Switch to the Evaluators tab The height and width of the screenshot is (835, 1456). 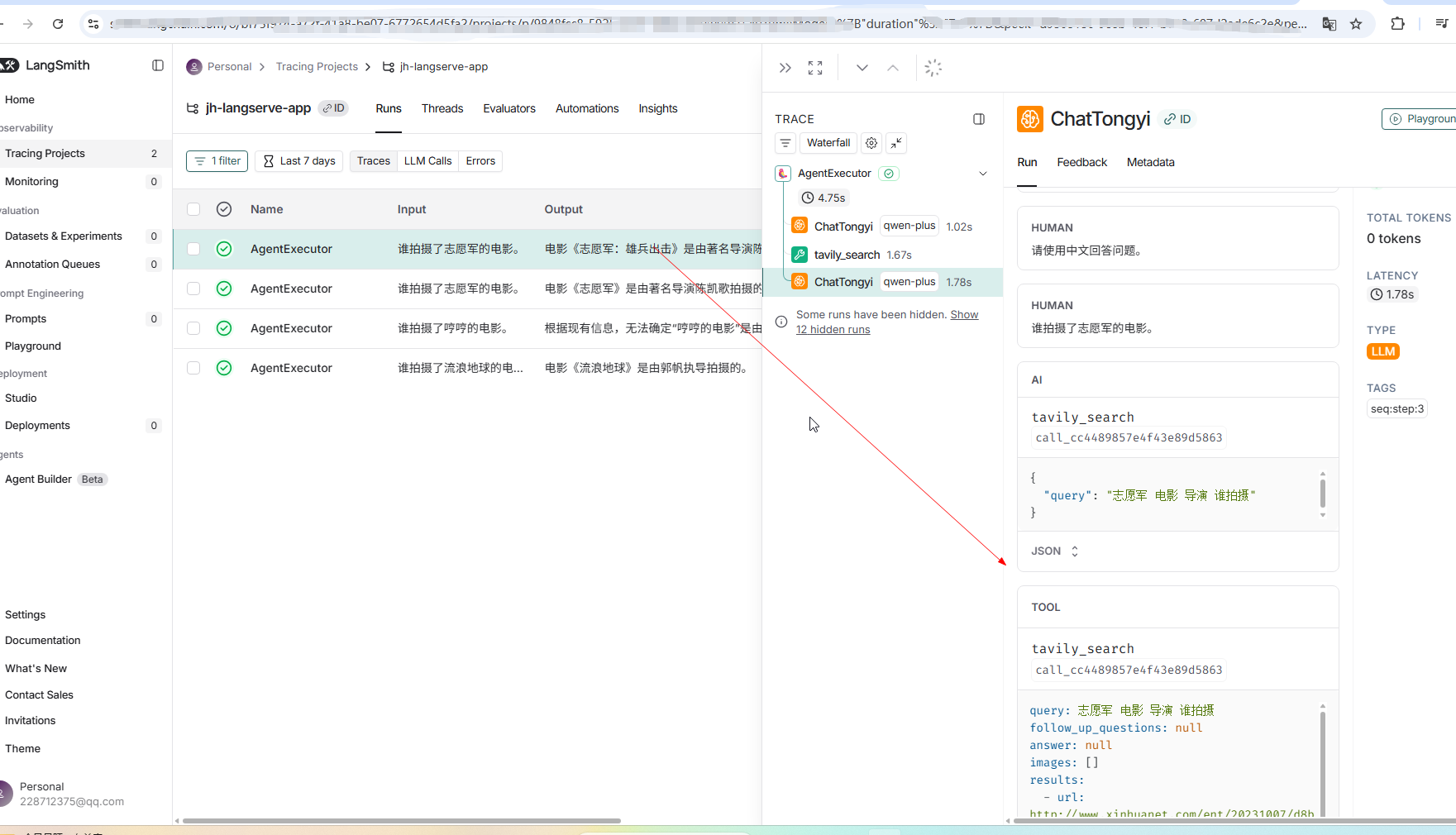[x=509, y=109]
